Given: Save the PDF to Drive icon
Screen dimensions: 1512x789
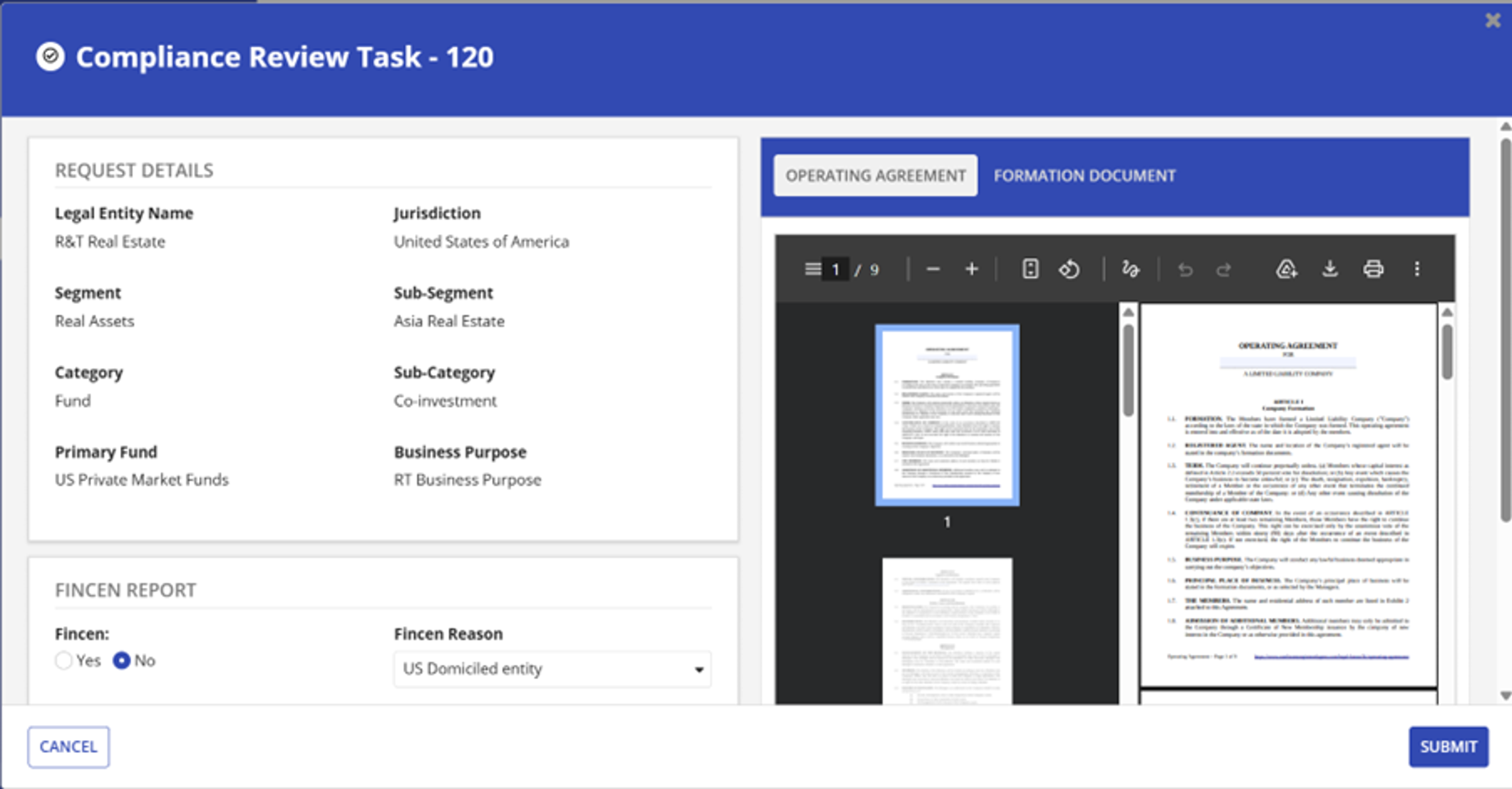Looking at the screenshot, I should pyautogui.click(x=1286, y=269).
